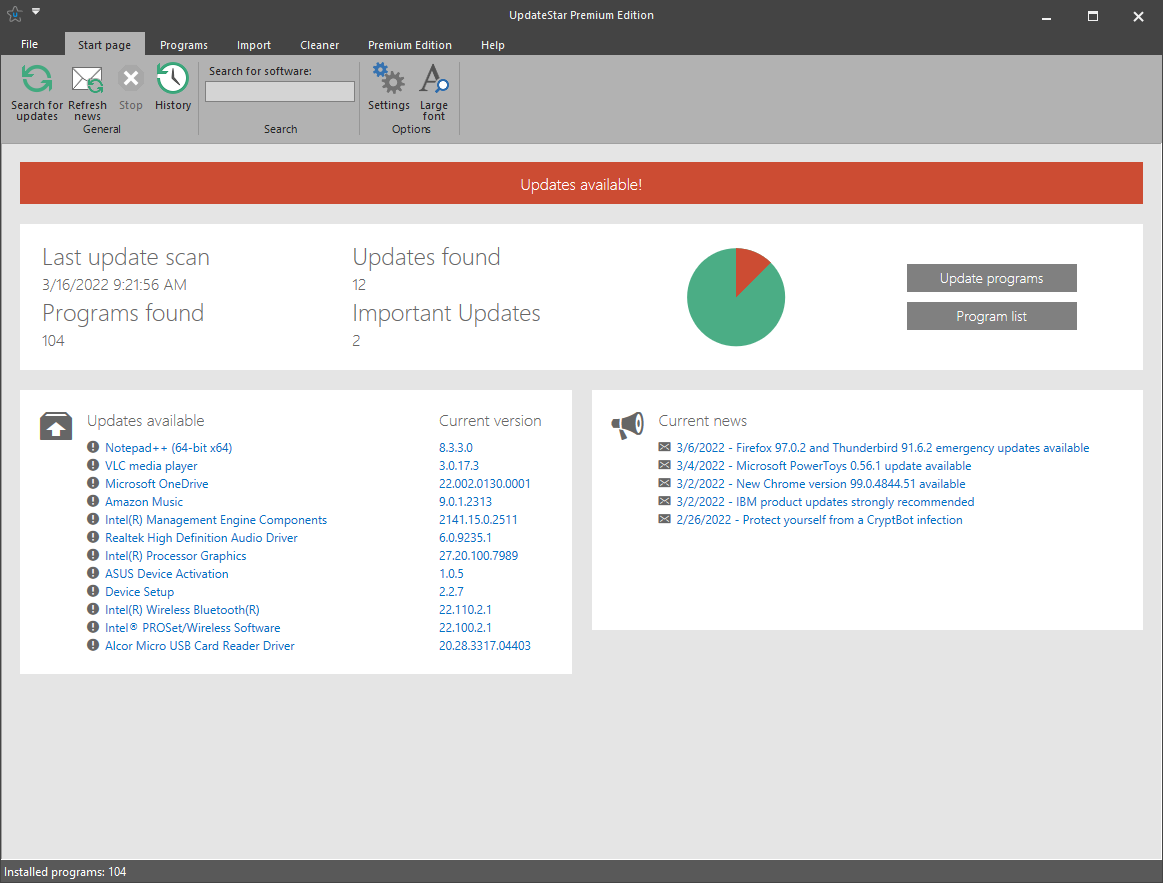1163x883 pixels.
Task: Open the File menu
Action: pos(30,45)
